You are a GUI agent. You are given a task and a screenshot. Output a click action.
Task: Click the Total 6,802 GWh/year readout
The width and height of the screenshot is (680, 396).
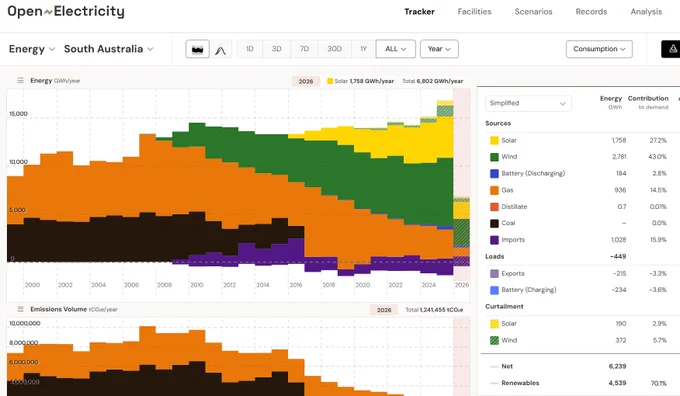[432, 81]
